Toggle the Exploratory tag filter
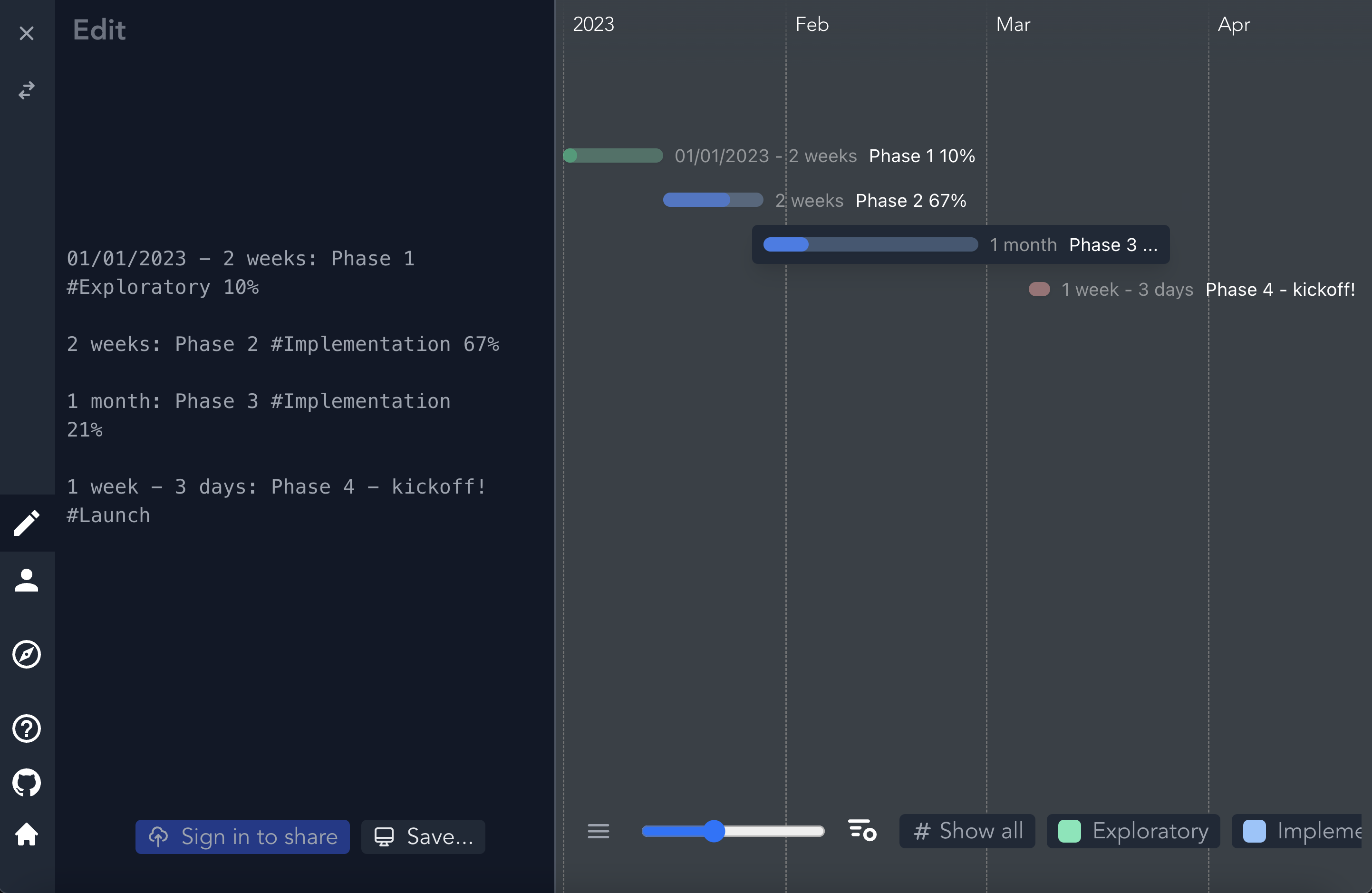The height and width of the screenshot is (893, 1372). [x=1133, y=831]
